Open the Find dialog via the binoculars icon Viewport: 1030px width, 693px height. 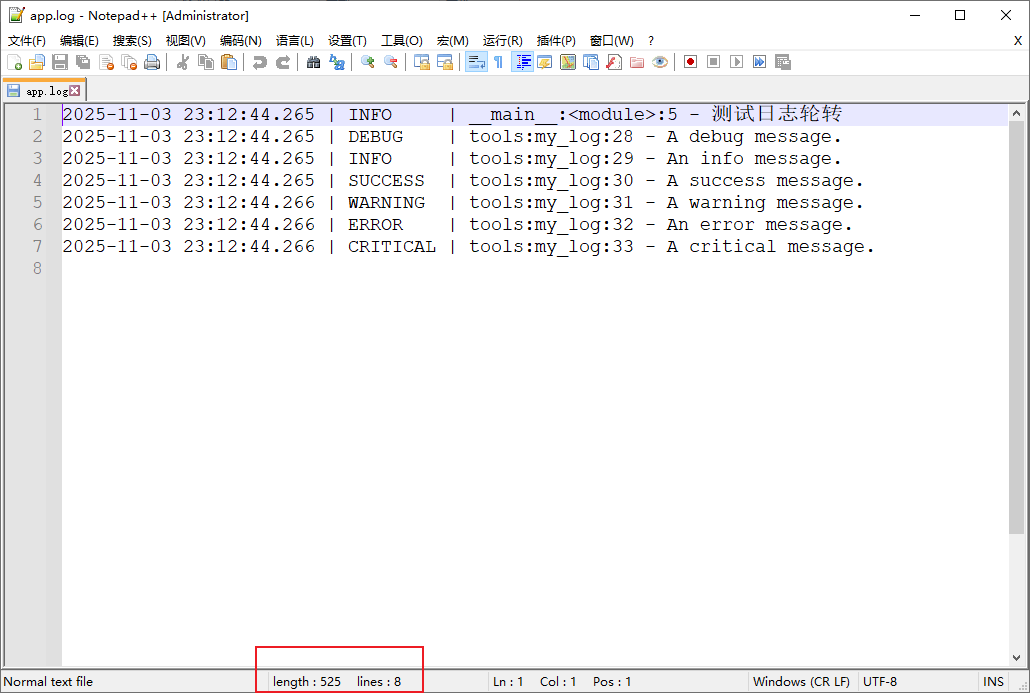[313, 61]
